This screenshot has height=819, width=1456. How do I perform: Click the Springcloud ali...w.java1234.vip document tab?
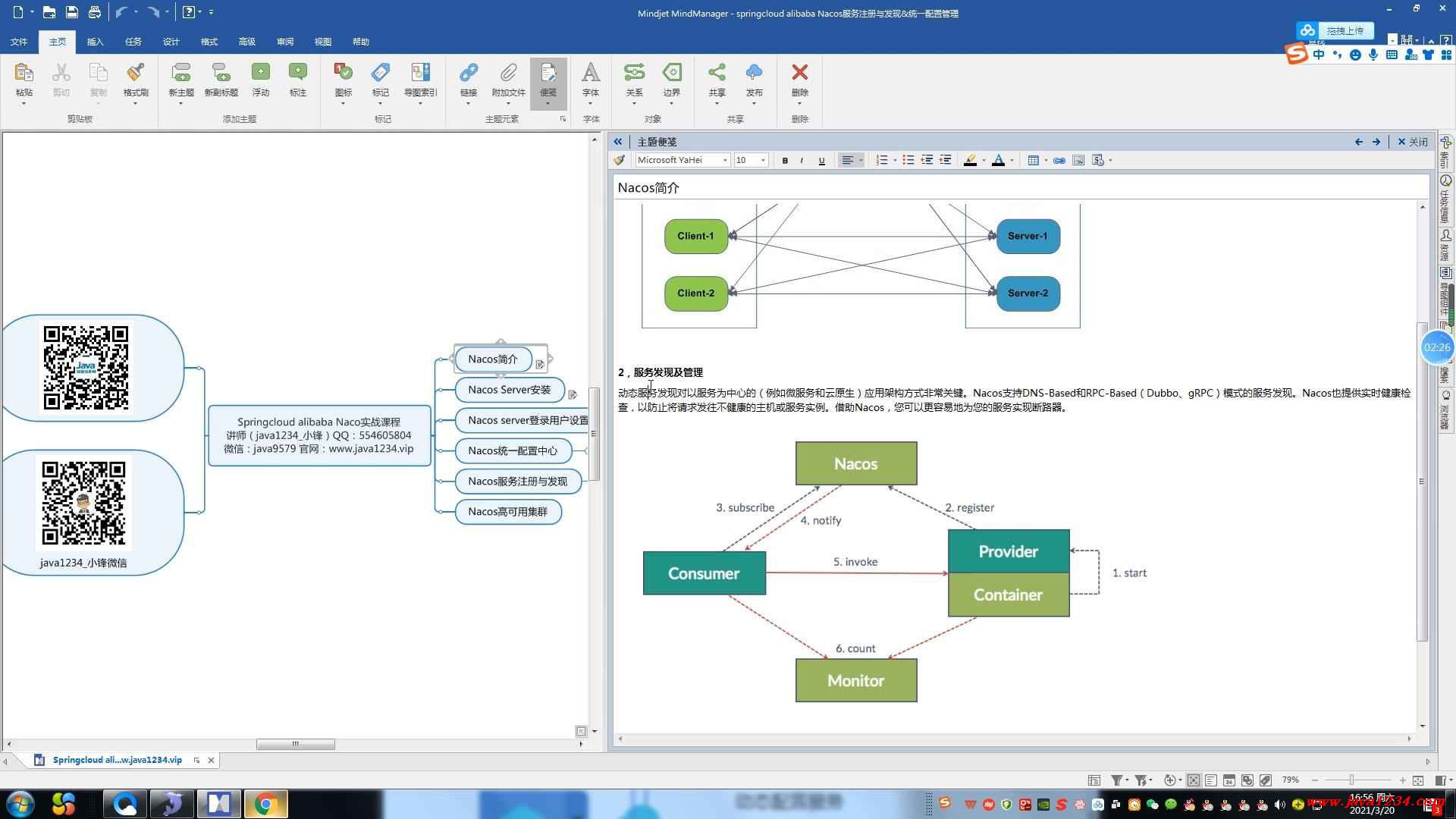[x=117, y=760]
